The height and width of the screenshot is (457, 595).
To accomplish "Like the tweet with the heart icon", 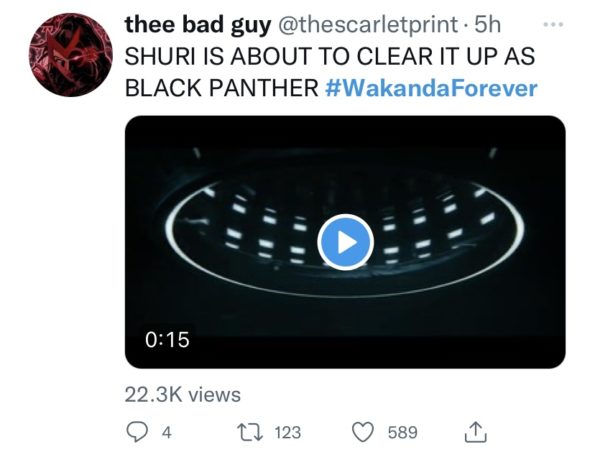I will (363, 432).
